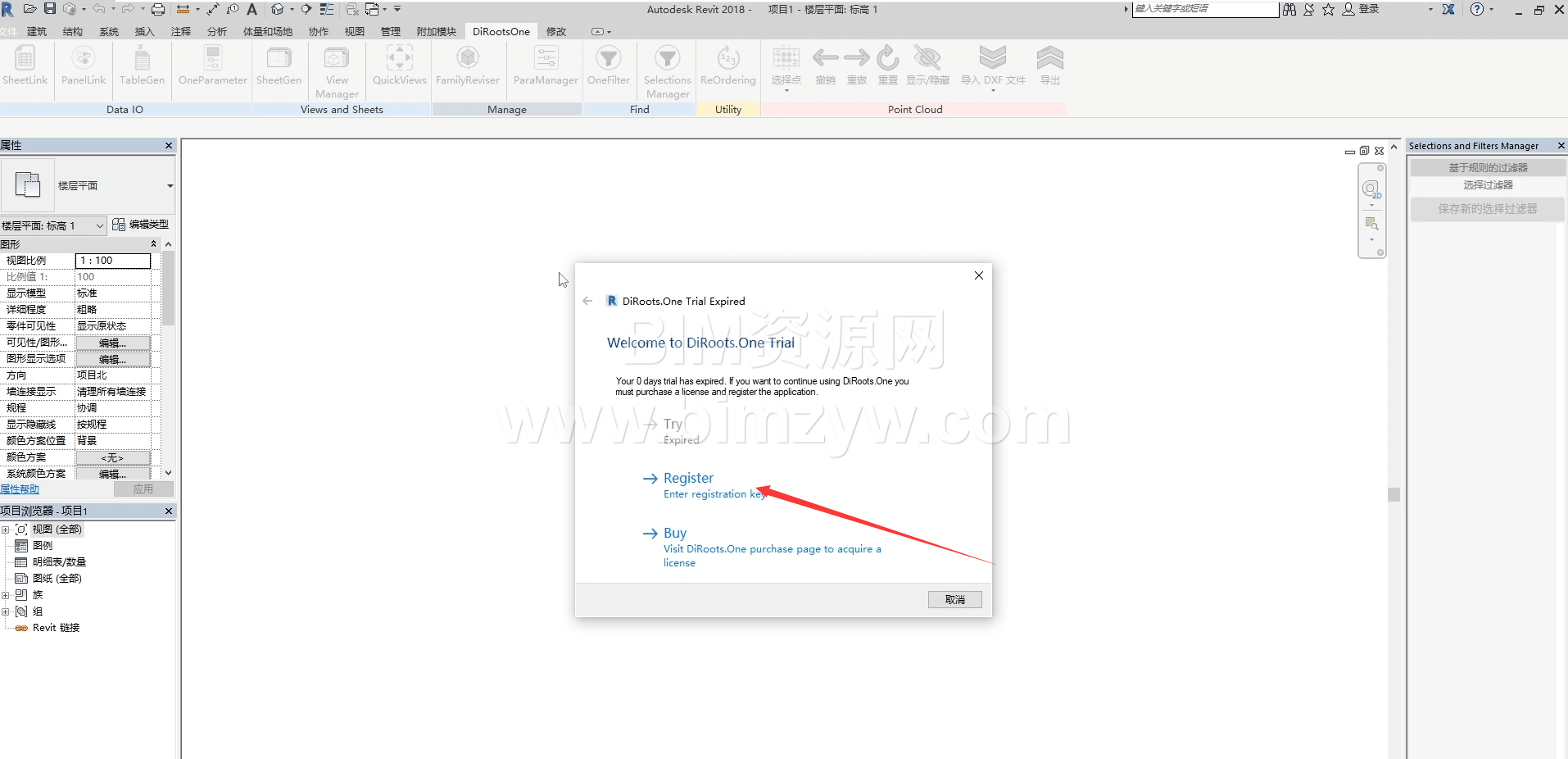This screenshot has height=759, width=1568.
Task: Click the 可见性/图形 编辑 button
Action: pos(113,343)
